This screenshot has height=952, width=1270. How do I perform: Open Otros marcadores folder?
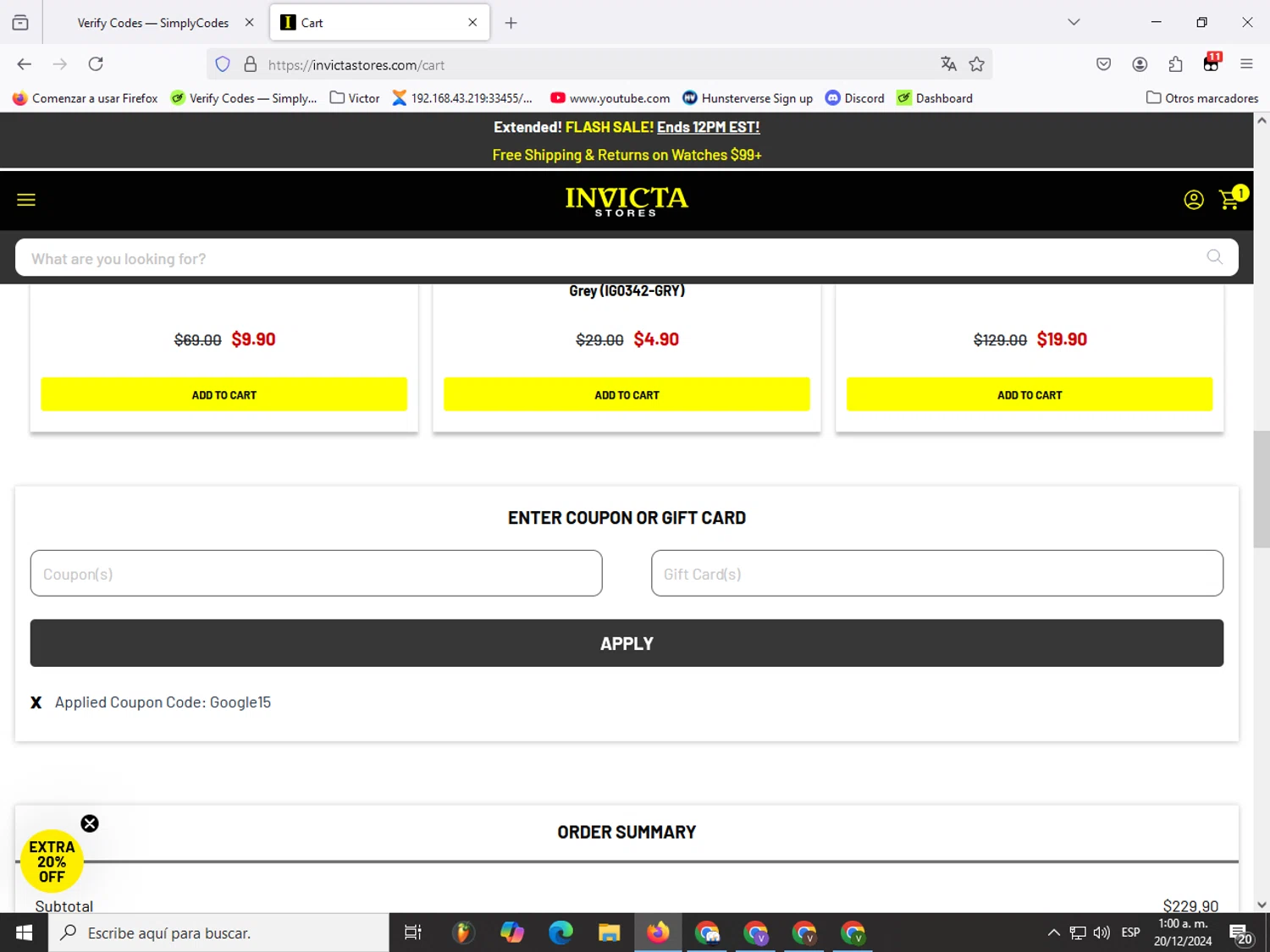1202,98
